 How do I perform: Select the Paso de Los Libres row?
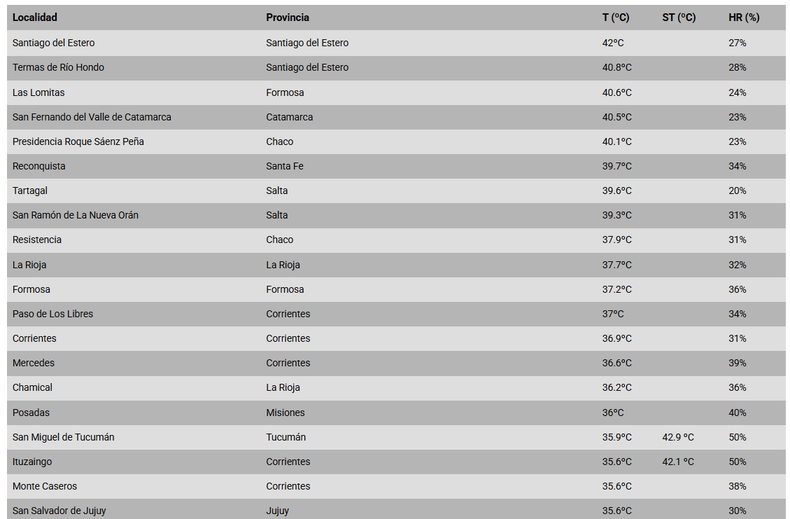(x=396, y=314)
